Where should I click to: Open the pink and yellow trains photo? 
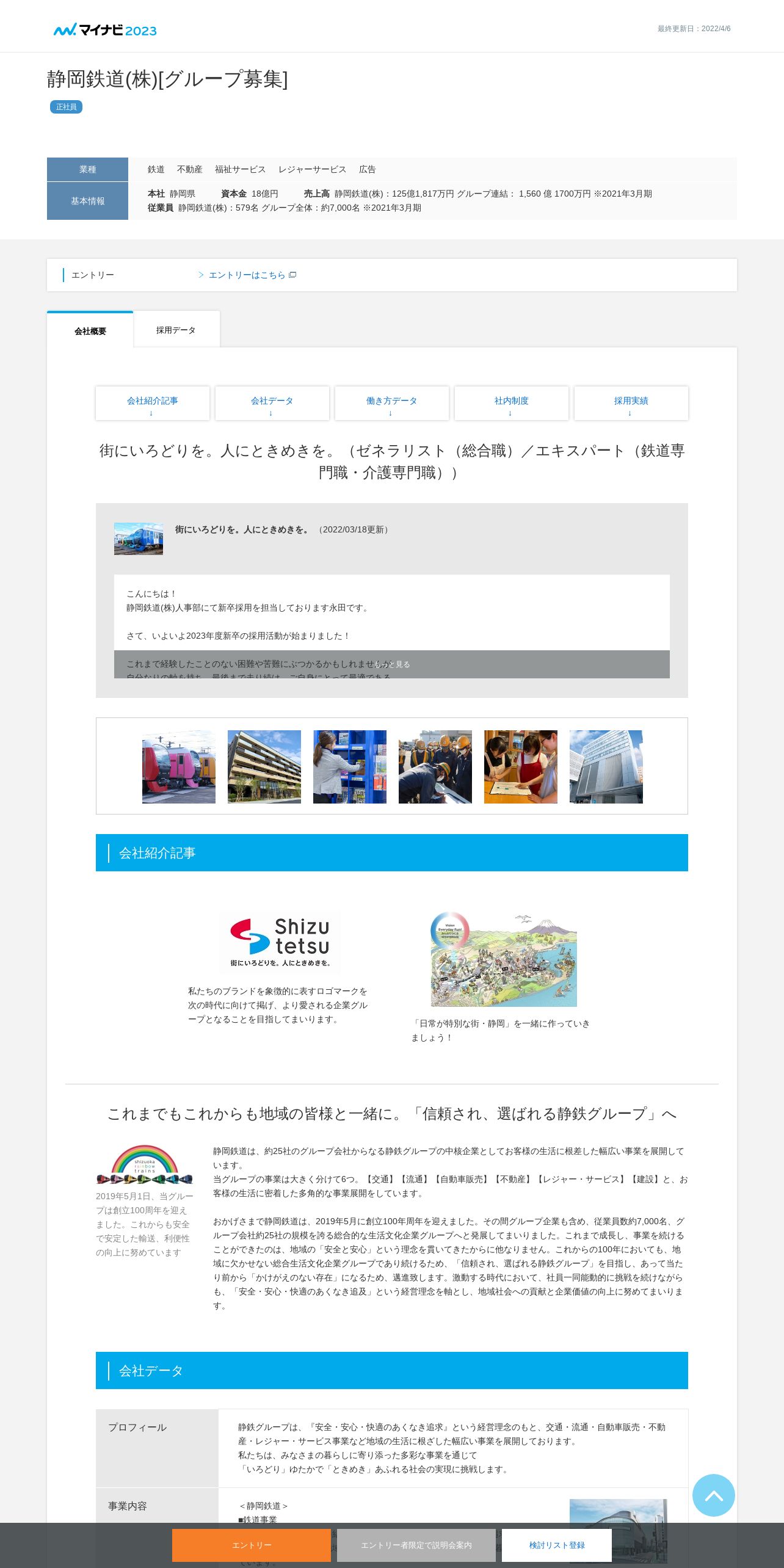[x=179, y=766]
